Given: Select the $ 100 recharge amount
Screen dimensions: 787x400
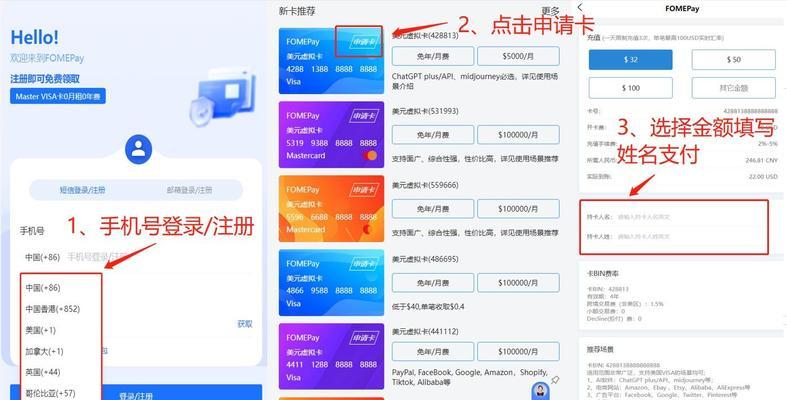Looking at the screenshot, I should [630, 88].
